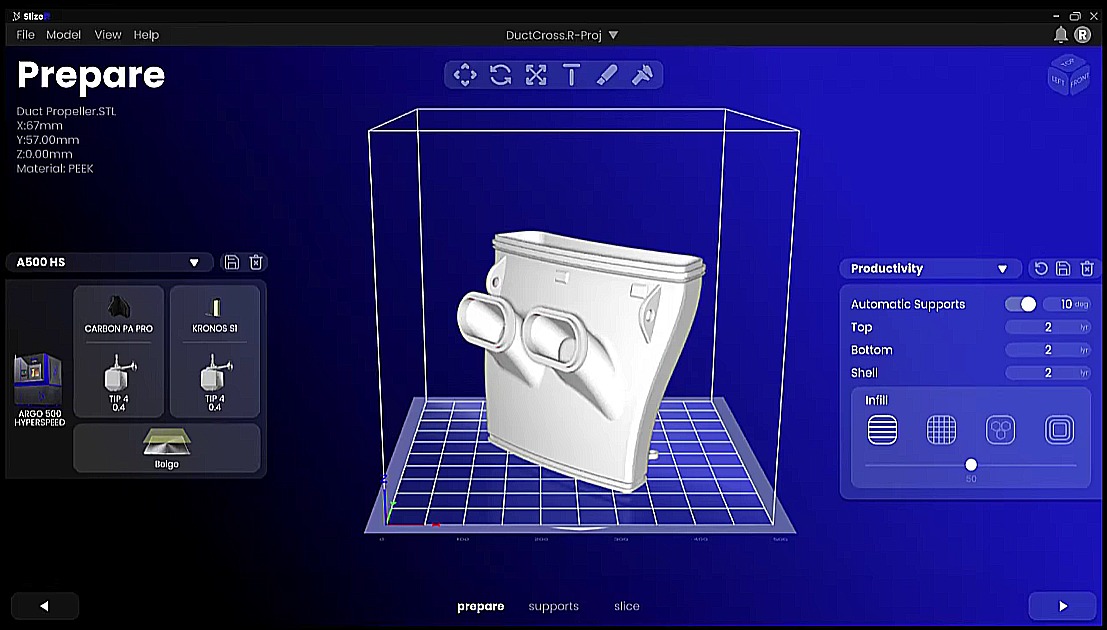Delete the A500 HS printer preset
1107x630 pixels.
[256, 262]
